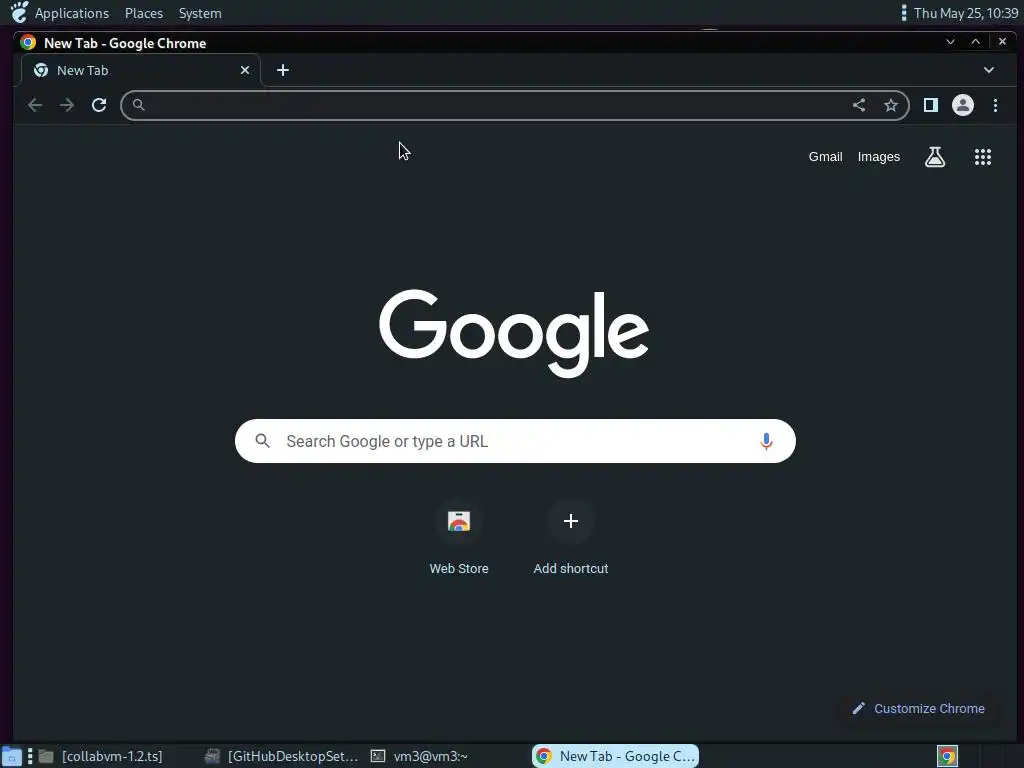Image resolution: width=1024 pixels, height=768 pixels.
Task: Maximize the Chrome window
Action: pos(976,42)
